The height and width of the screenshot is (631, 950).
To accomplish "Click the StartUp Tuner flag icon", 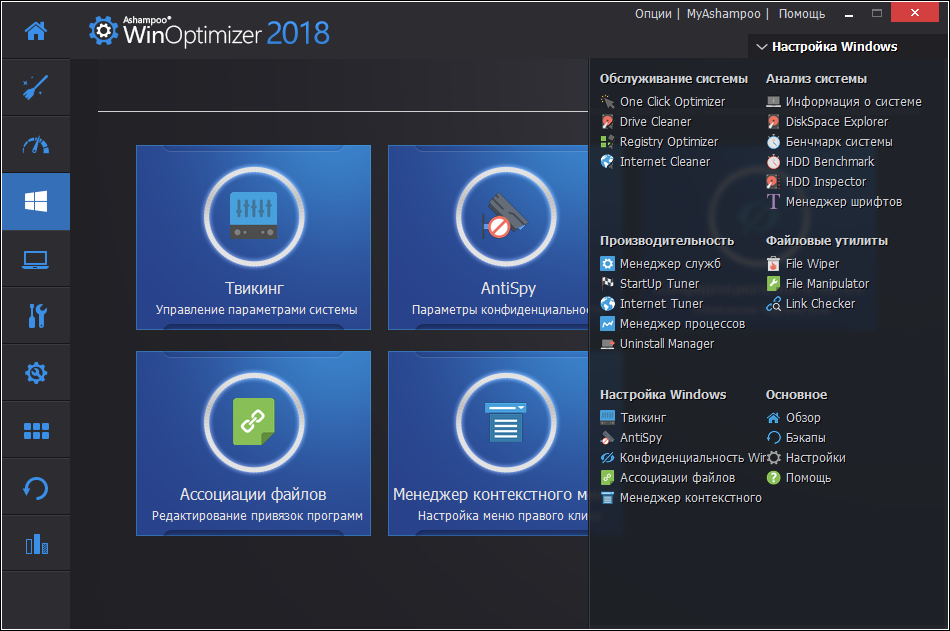I will tap(607, 284).
